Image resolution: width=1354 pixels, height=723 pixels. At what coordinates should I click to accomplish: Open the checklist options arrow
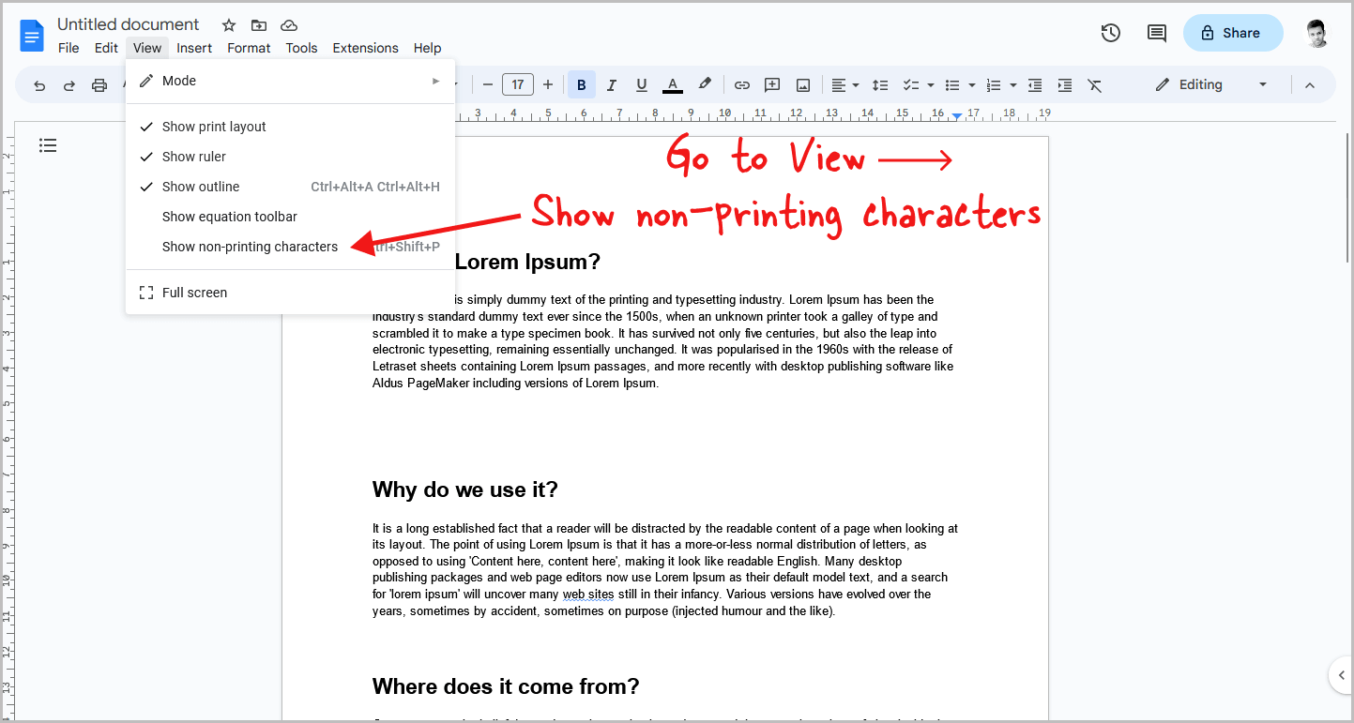(930, 85)
